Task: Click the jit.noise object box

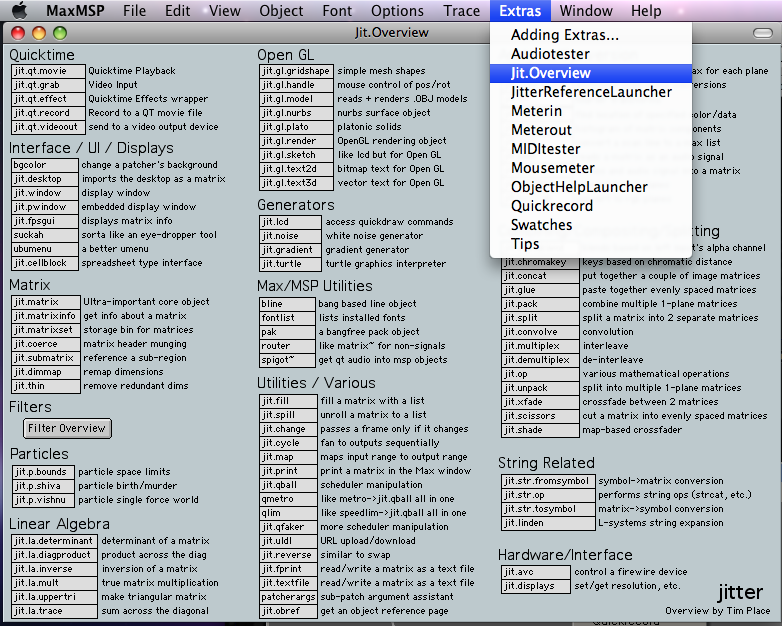Action: (x=290, y=236)
